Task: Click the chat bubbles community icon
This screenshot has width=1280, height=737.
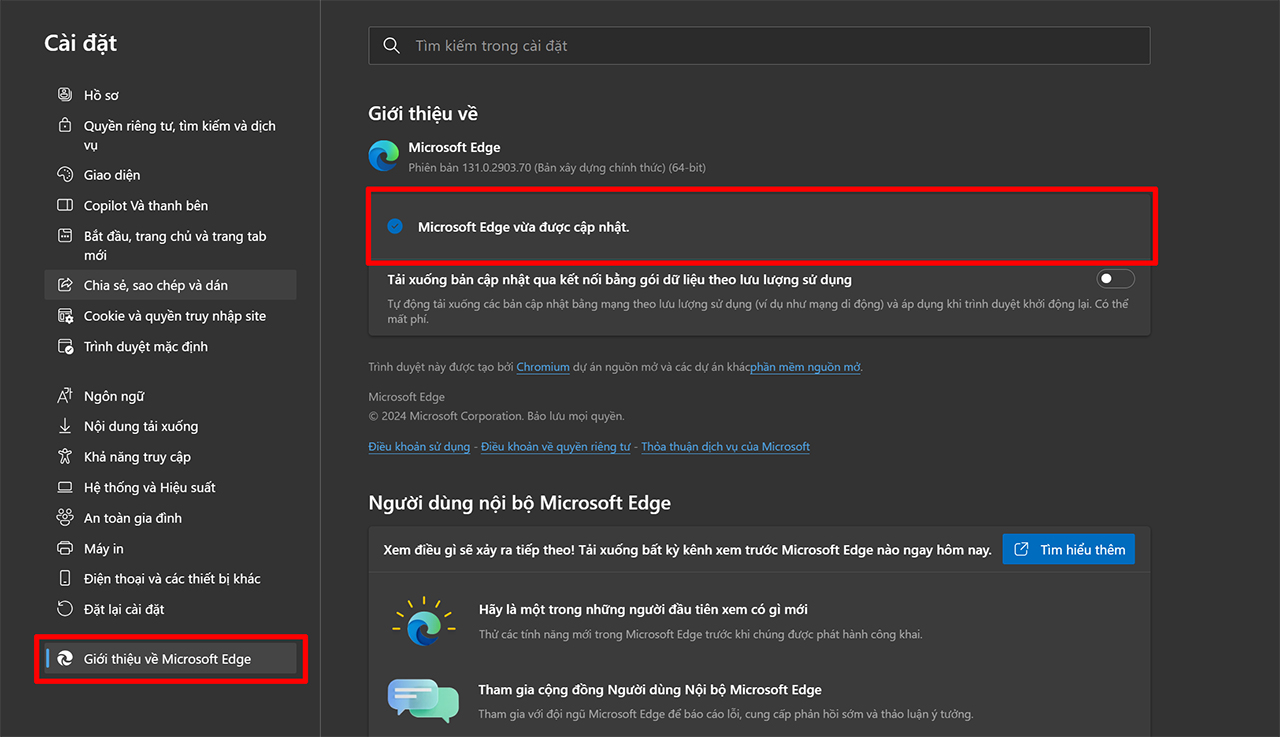Action: [423, 700]
